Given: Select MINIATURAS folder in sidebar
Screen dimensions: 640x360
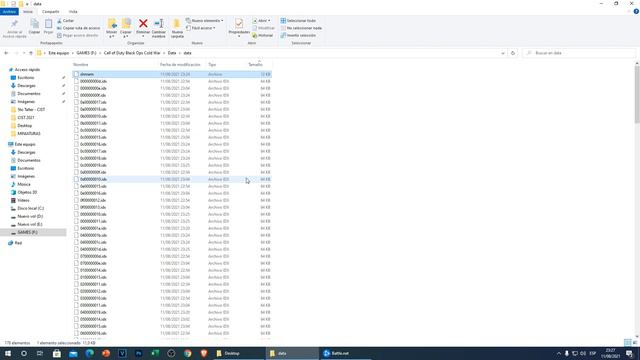Looking at the screenshot, I should point(29,133).
